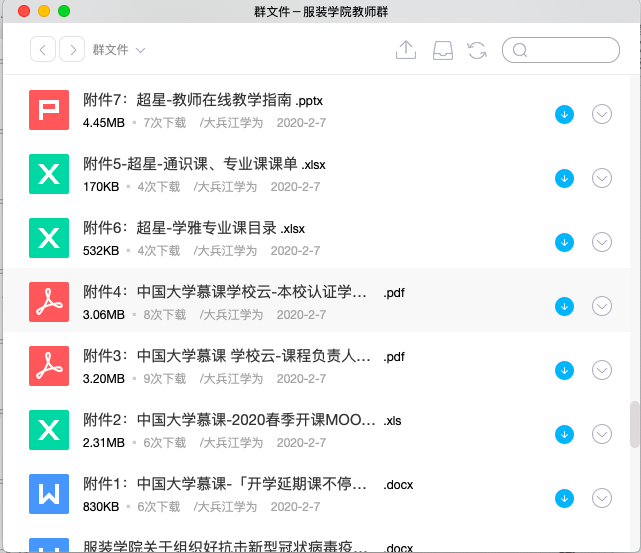This screenshot has width=641, height=553.
Task: Expand options chevron for 附件6 xlsx
Action: [602, 242]
